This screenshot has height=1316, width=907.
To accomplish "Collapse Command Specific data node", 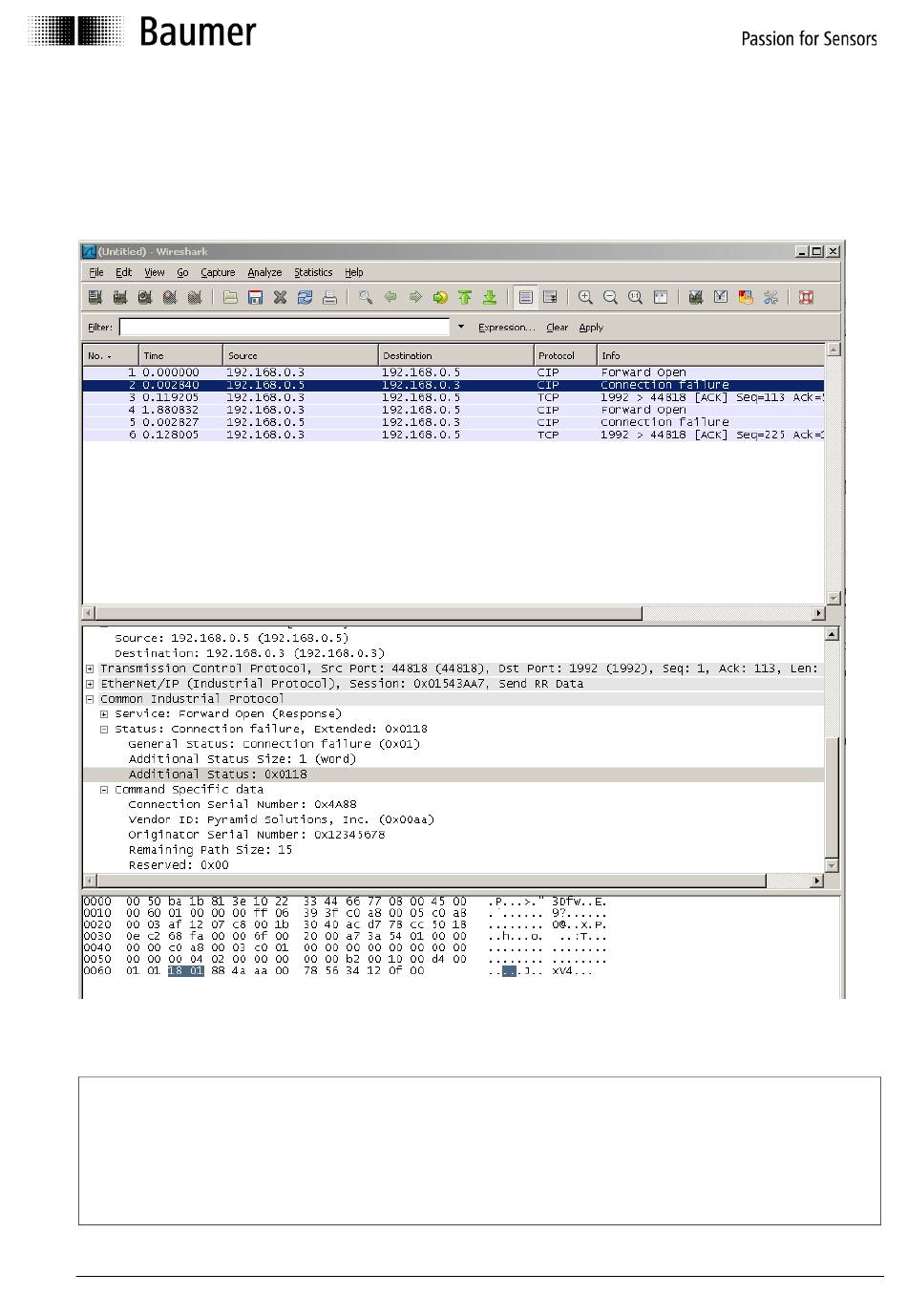I will pyautogui.click(x=104, y=790).
